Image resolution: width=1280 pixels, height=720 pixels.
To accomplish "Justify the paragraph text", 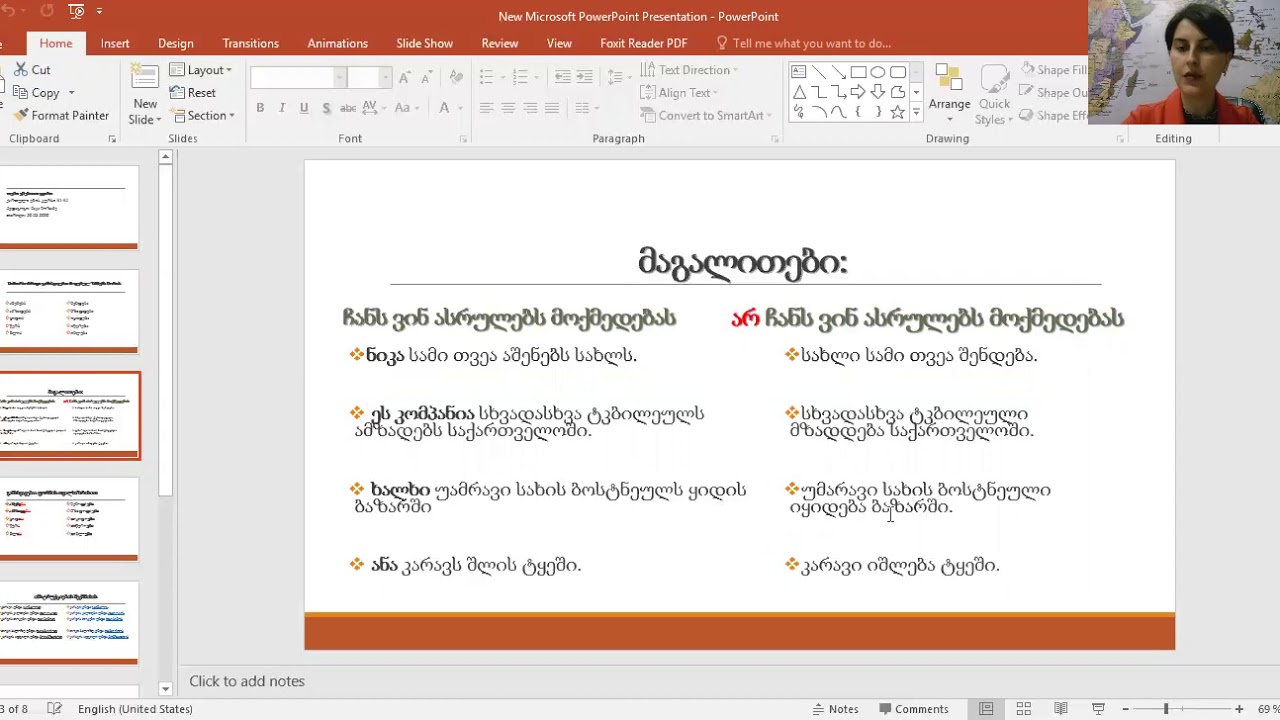I will click(x=552, y=108).
